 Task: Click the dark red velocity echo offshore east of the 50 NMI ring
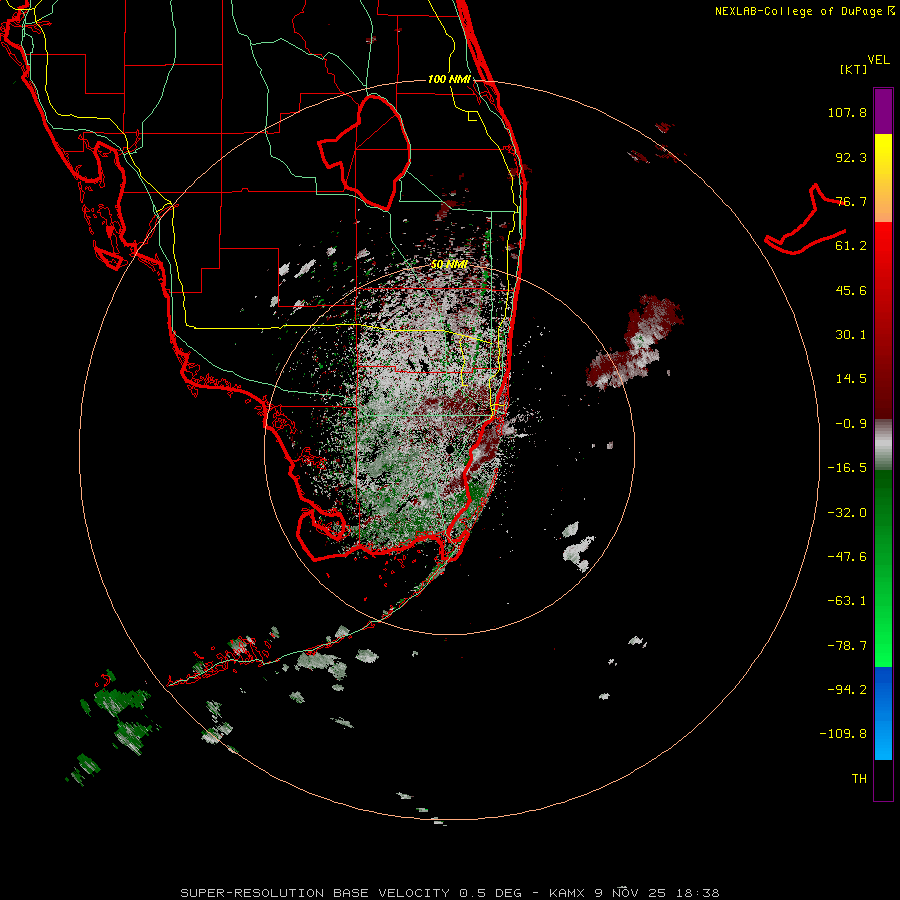pyautogui.click(x=634, y=342)
